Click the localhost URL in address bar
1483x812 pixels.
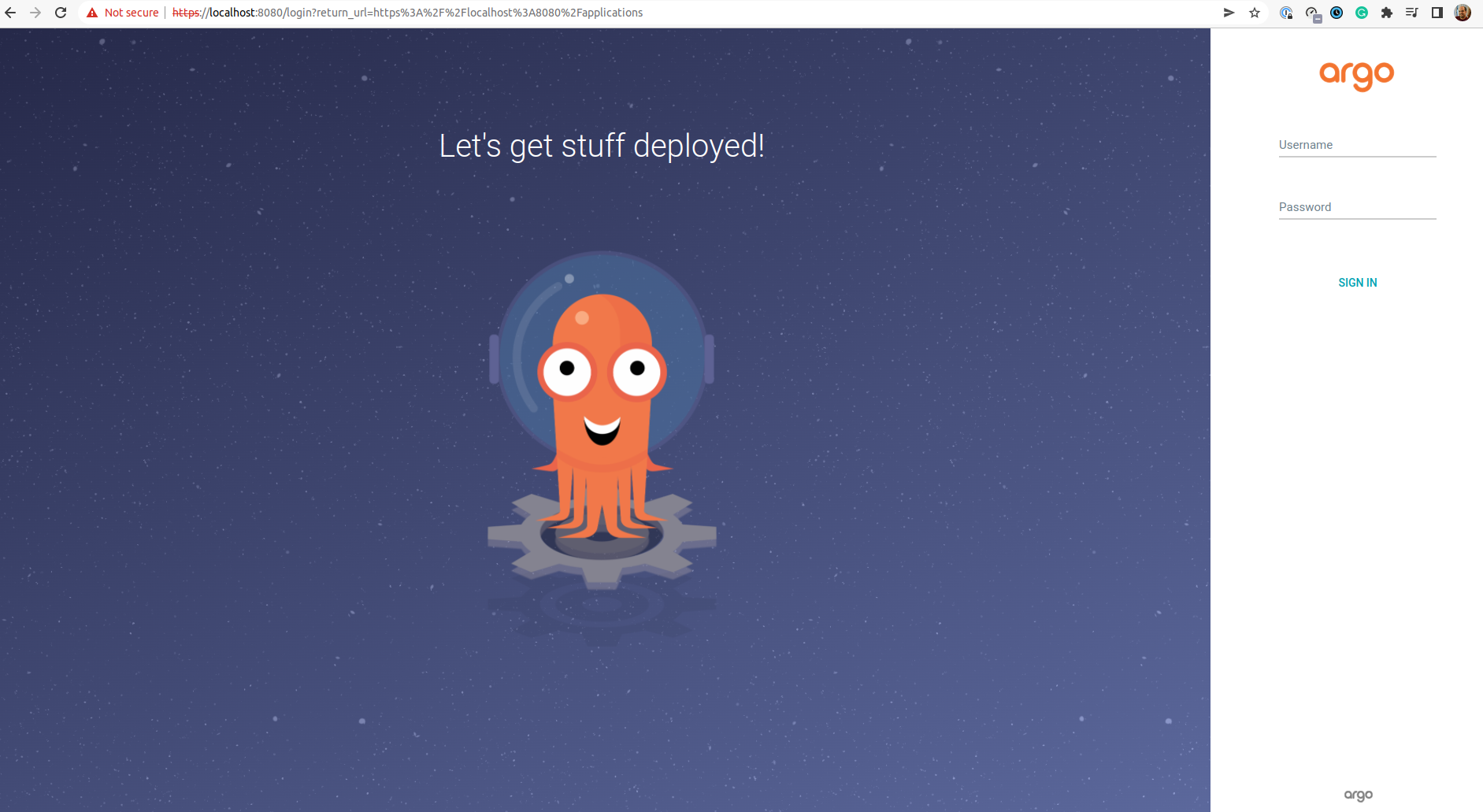pyautogui.click(x=407, y=13)
